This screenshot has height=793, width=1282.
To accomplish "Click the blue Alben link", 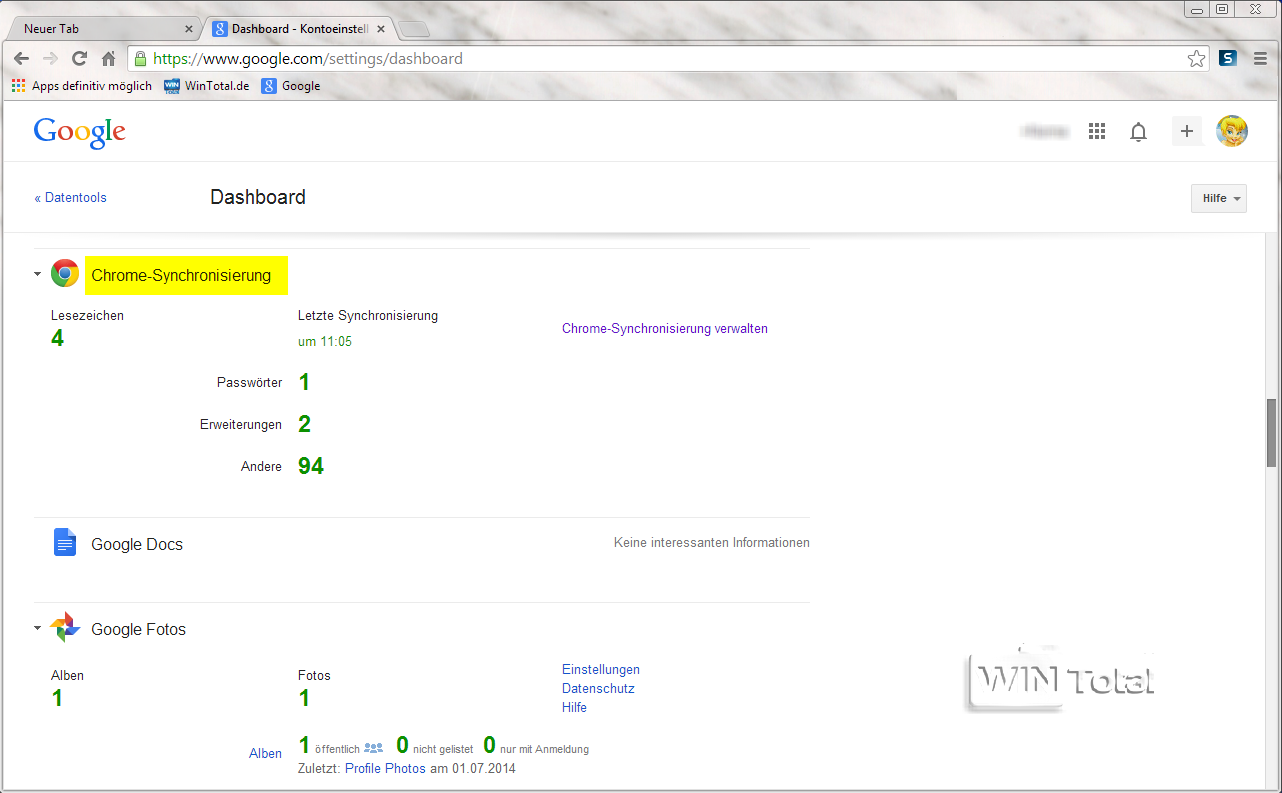I will pos(265,754).
